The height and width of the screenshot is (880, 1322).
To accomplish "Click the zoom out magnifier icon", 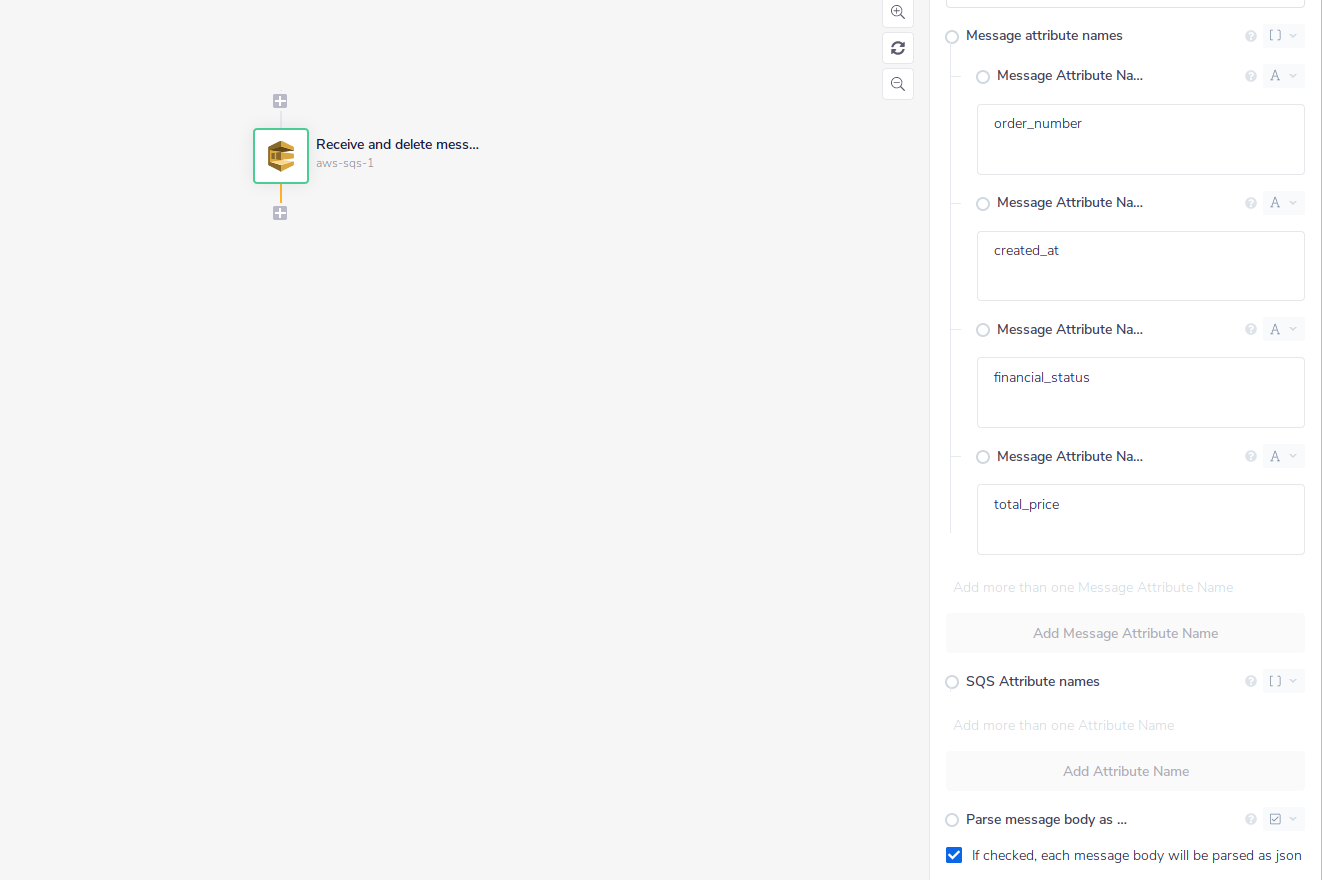I will click(897, 84).
